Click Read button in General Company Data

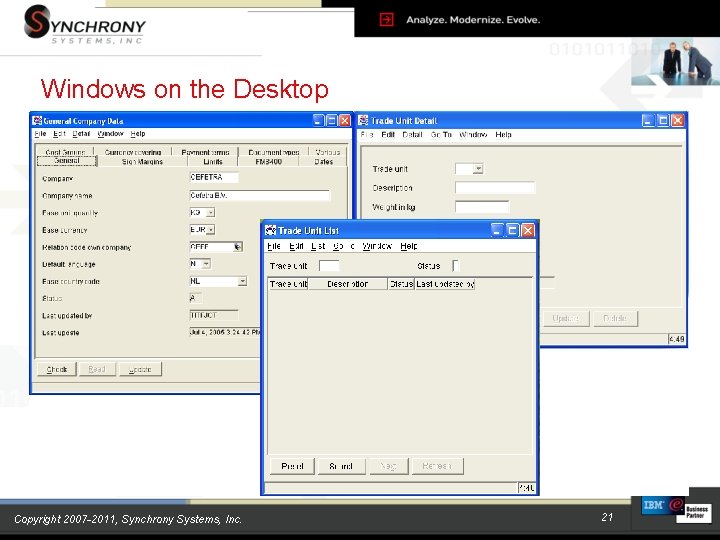pyautogui.click(x=96, y=369)
